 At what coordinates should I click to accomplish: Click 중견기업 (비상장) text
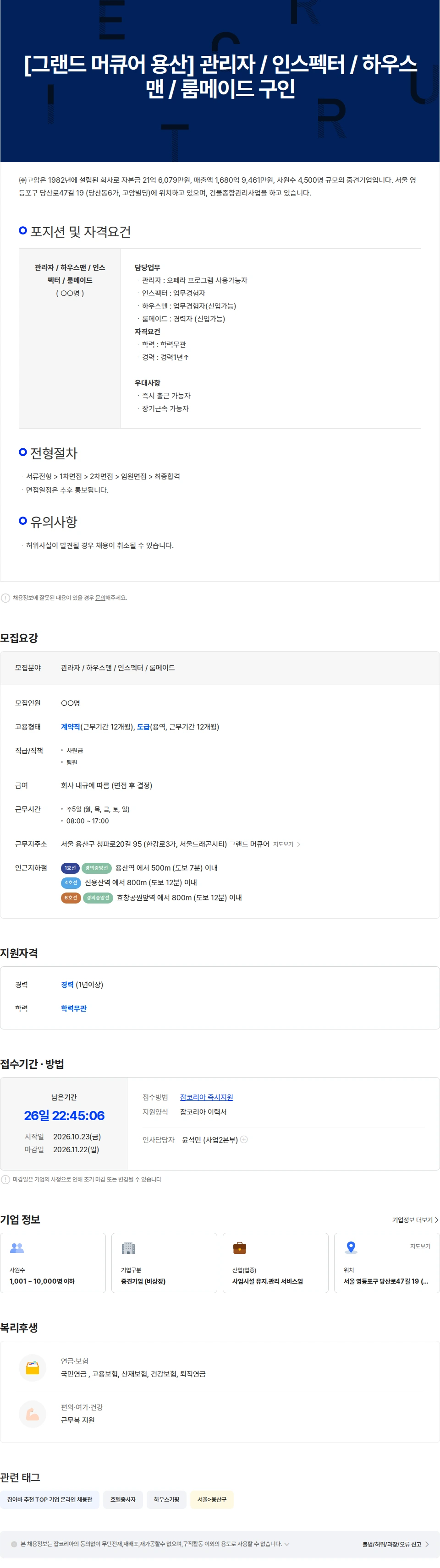[x=143, y=1281]
